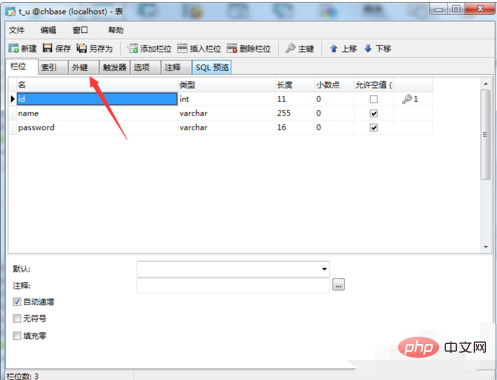Viewport: 497px width, 380px height.
Task: Click the field list scrollbar down arrow
Action: point(486,247)
